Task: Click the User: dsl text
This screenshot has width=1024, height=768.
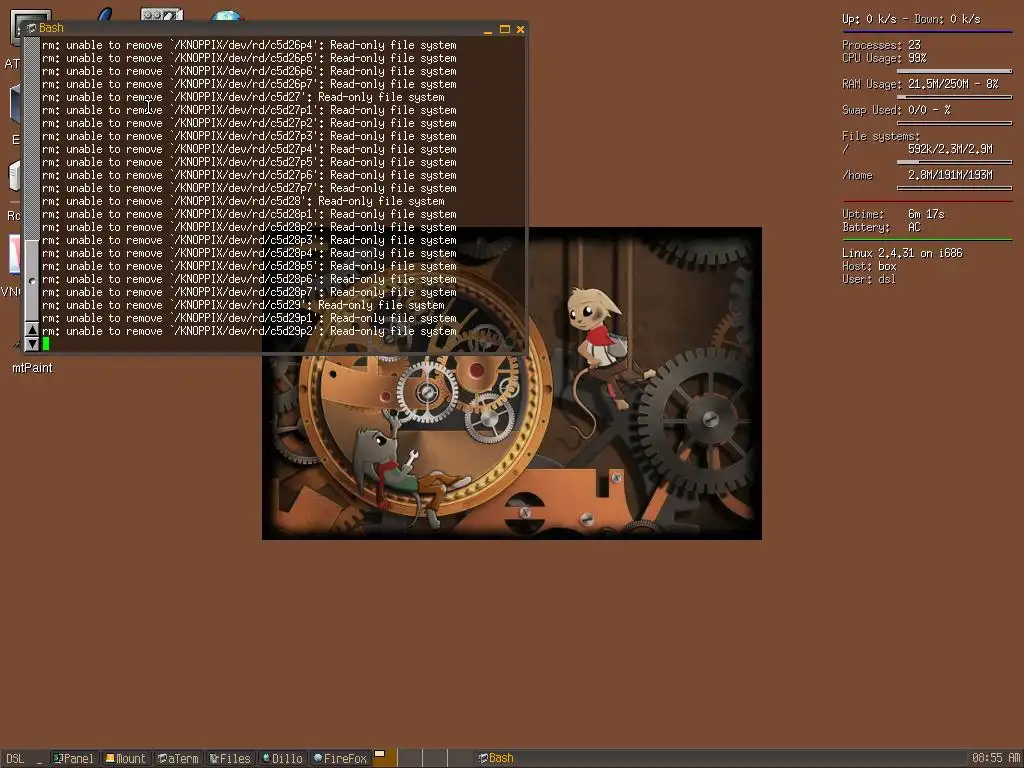Action: [869, 279]
